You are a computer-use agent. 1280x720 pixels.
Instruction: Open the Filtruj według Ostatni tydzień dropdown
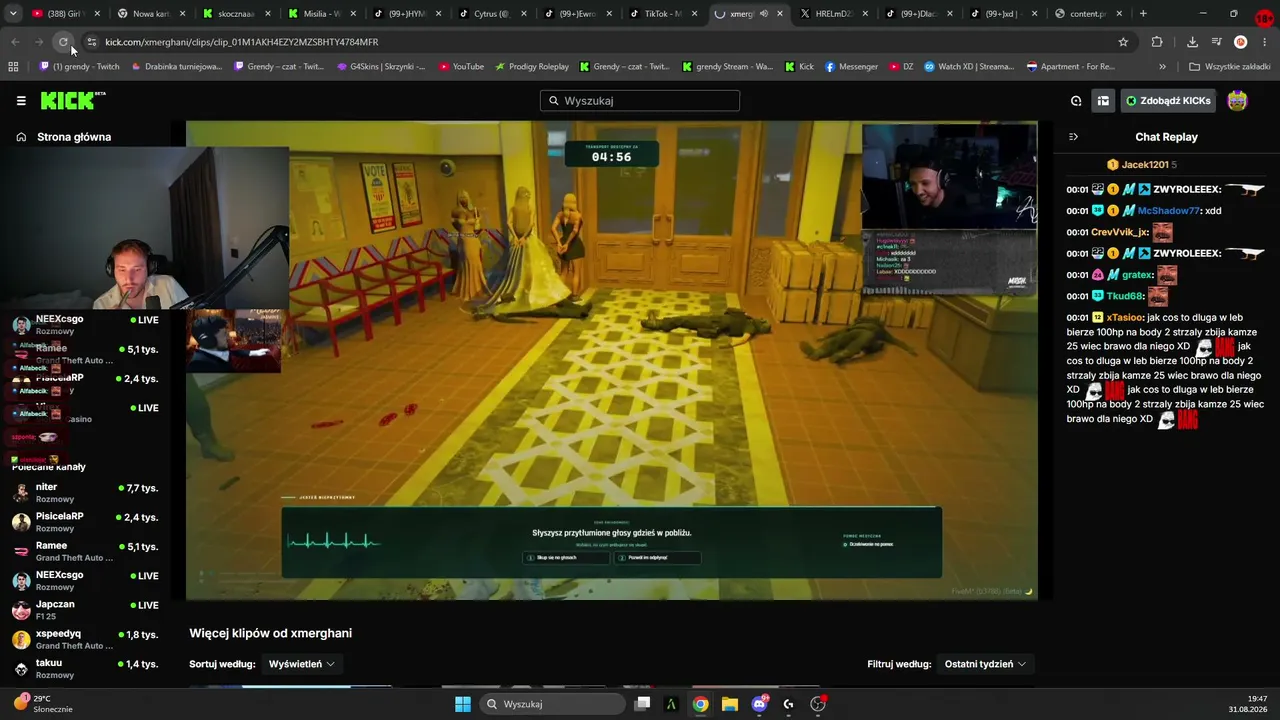986,664
